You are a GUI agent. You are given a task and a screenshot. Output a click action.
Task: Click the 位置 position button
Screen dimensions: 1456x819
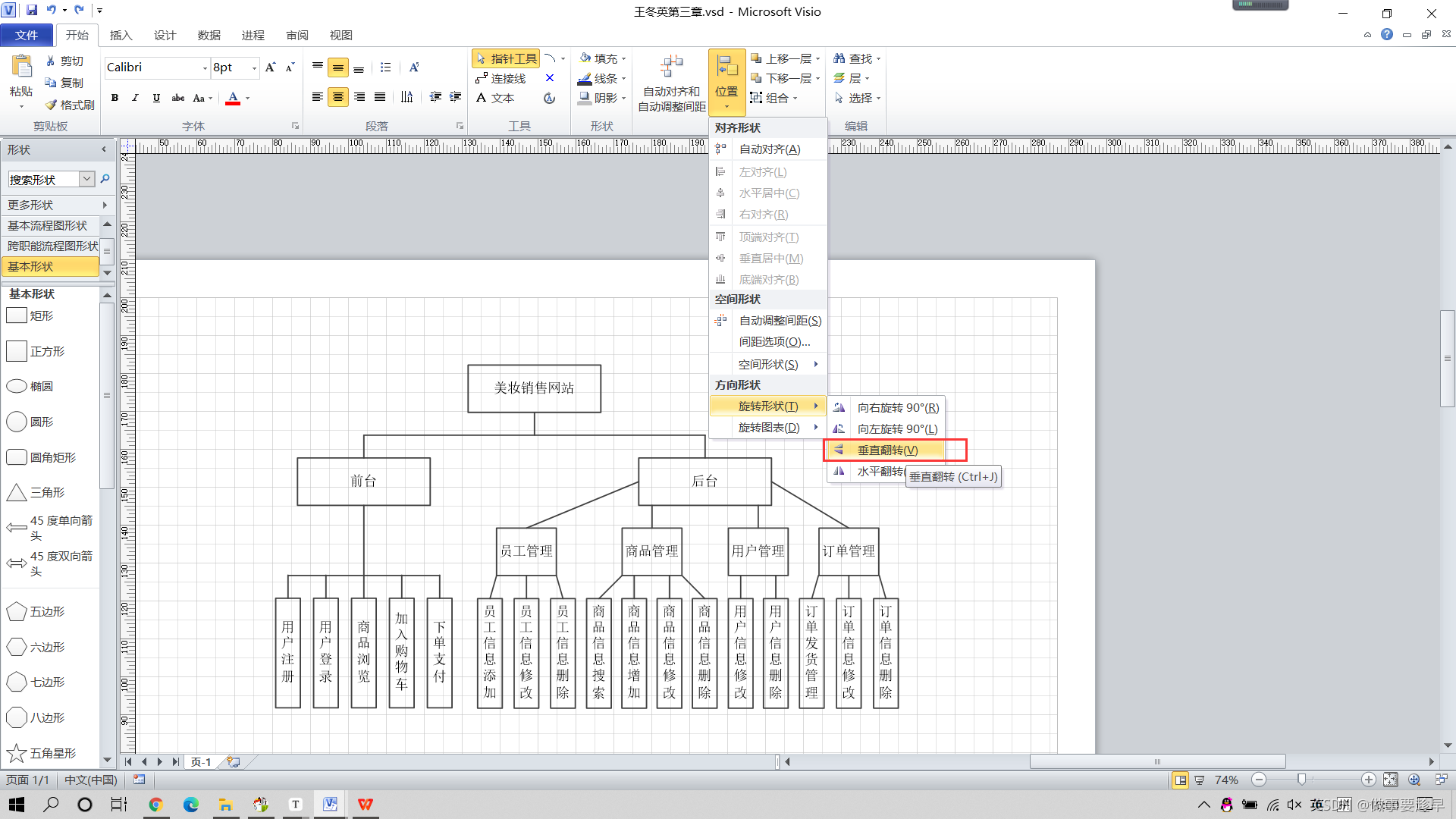726,83
